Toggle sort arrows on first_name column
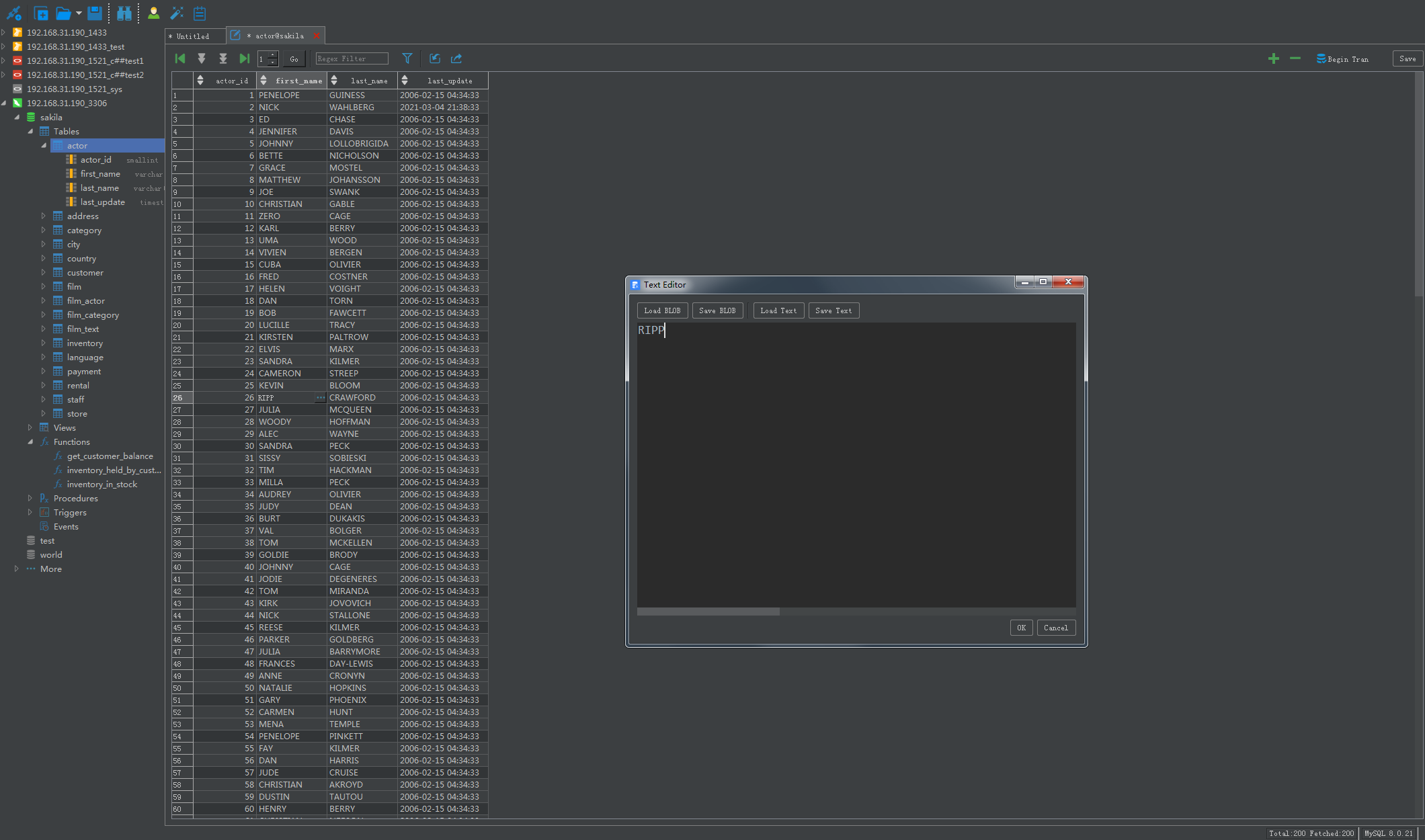Image resolution: width=1425 pixels, height=840 pixels. [263, 81]
